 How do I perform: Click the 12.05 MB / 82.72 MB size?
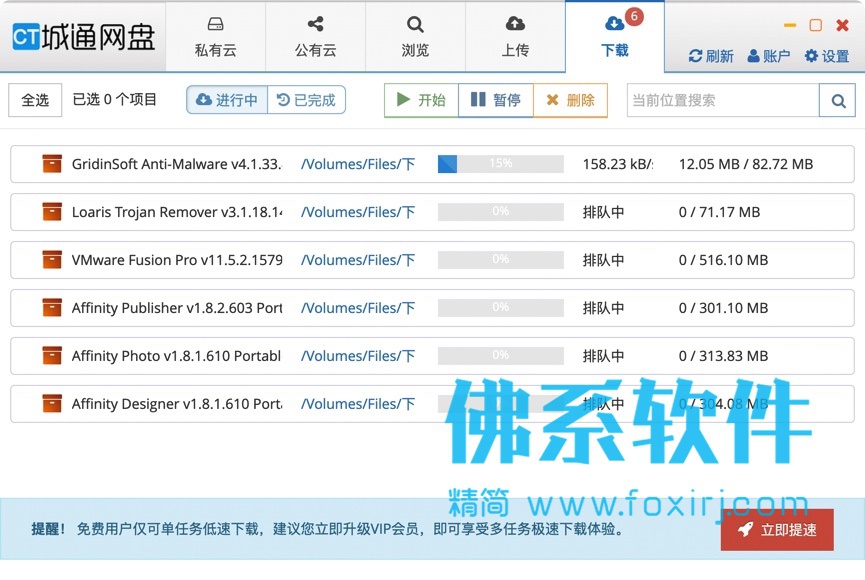pos(746,164)
